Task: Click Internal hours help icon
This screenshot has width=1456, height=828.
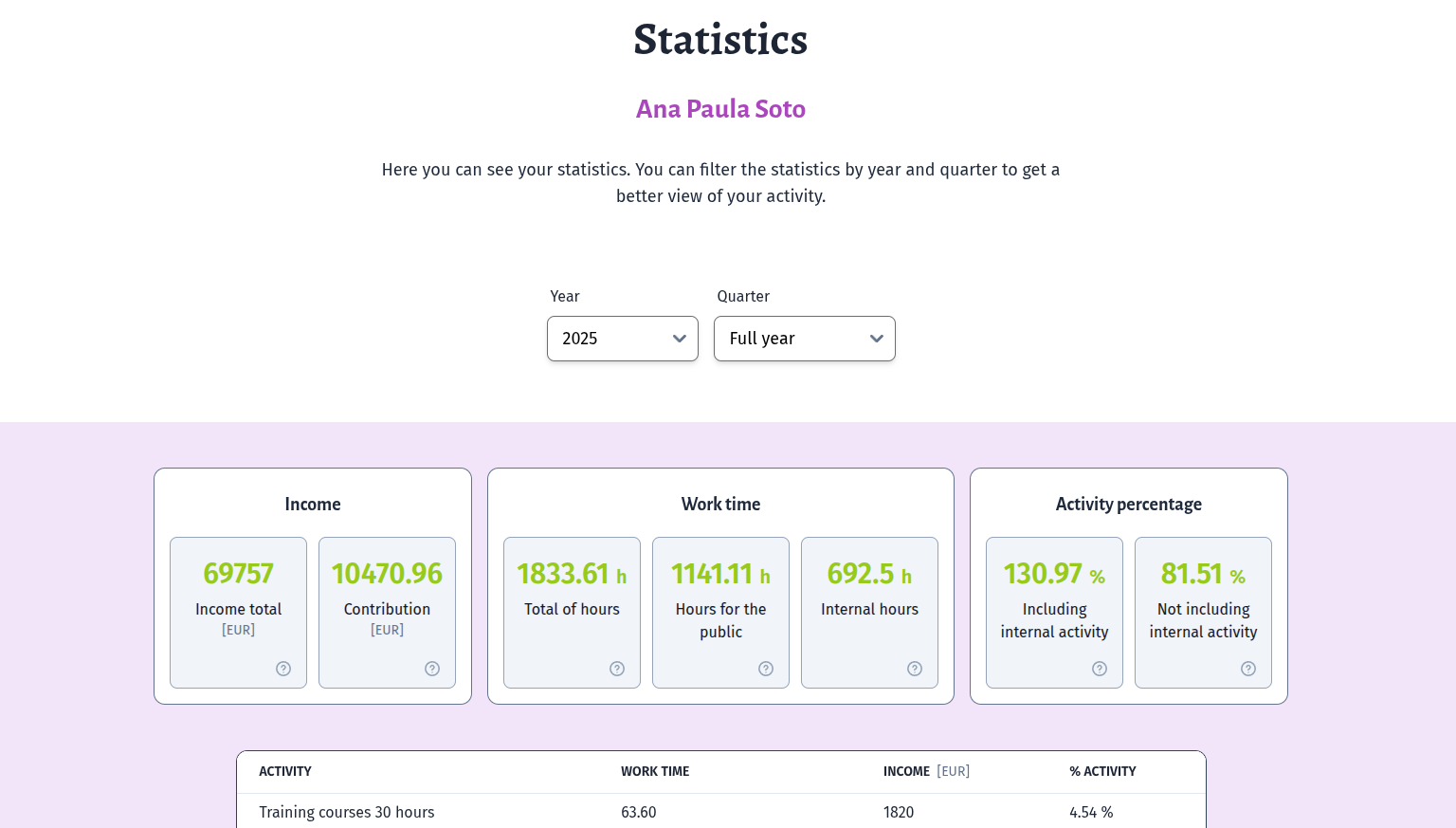Action: 915,669
